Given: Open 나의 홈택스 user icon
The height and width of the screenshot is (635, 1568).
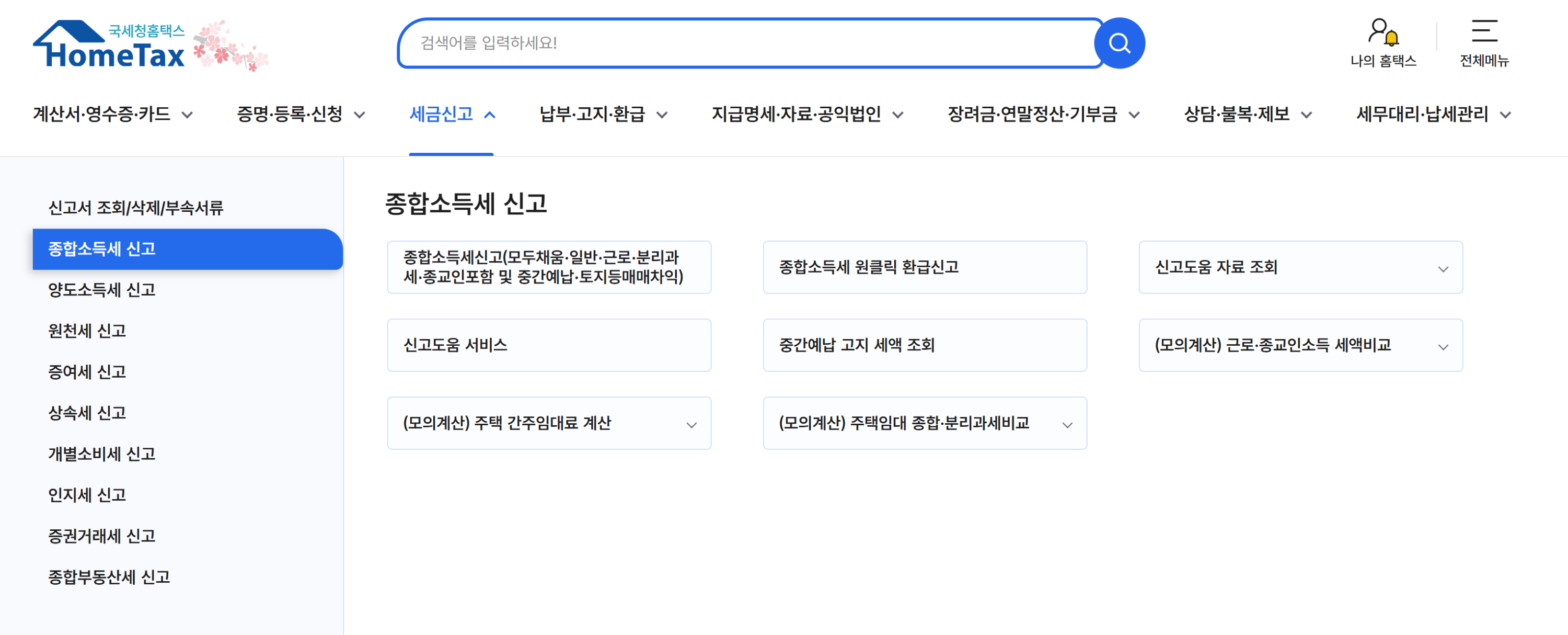Looking at the screenshot, I should (1382, 32).
